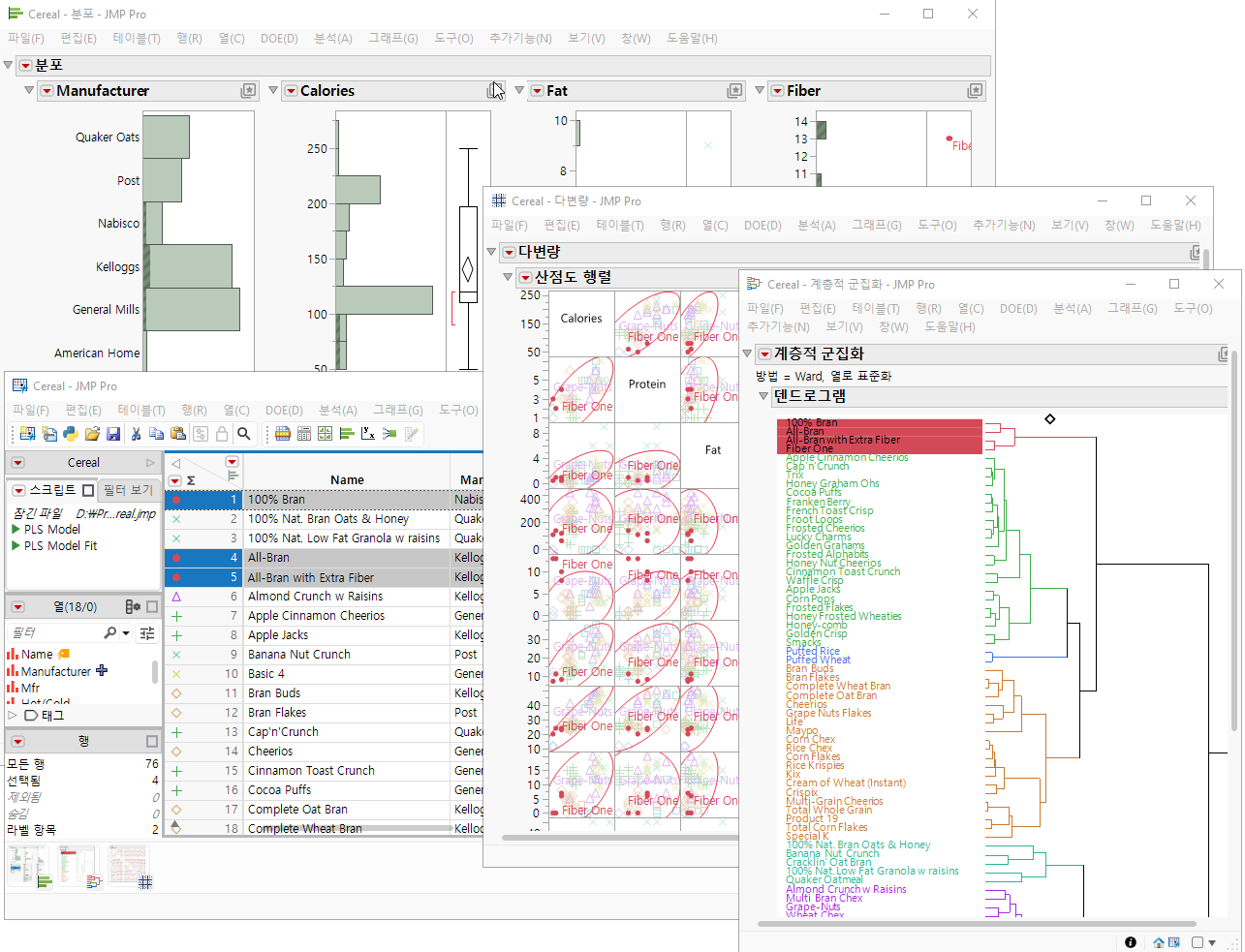Image resolution: width=1245 pixels, height=952 pixels.
Task: Open red triangle menu for Fiber distribution
Action: [777, 91]
